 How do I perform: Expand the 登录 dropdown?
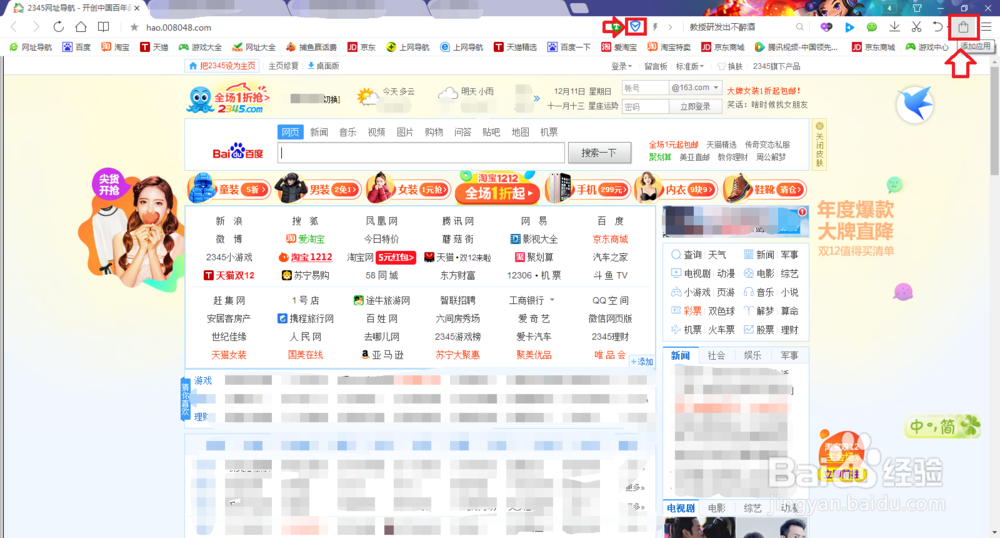[x=622, y=66]
